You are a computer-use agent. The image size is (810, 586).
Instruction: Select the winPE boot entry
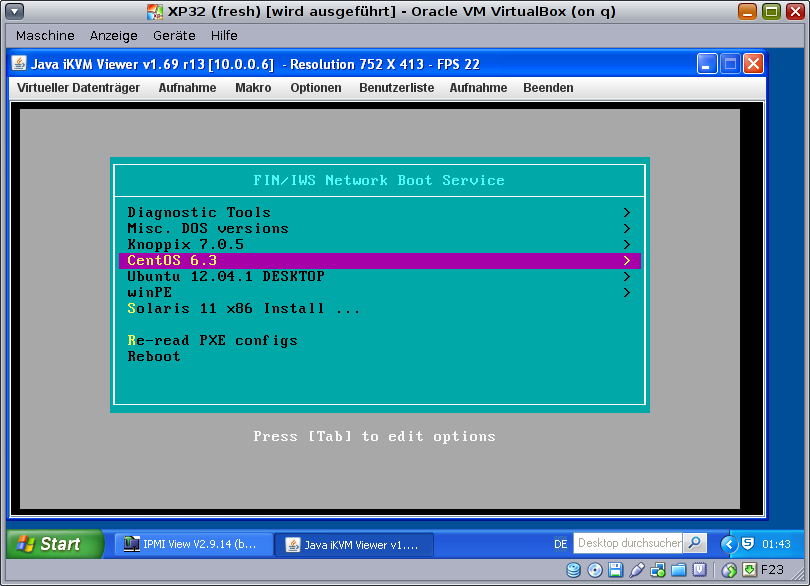coord(380,292)
